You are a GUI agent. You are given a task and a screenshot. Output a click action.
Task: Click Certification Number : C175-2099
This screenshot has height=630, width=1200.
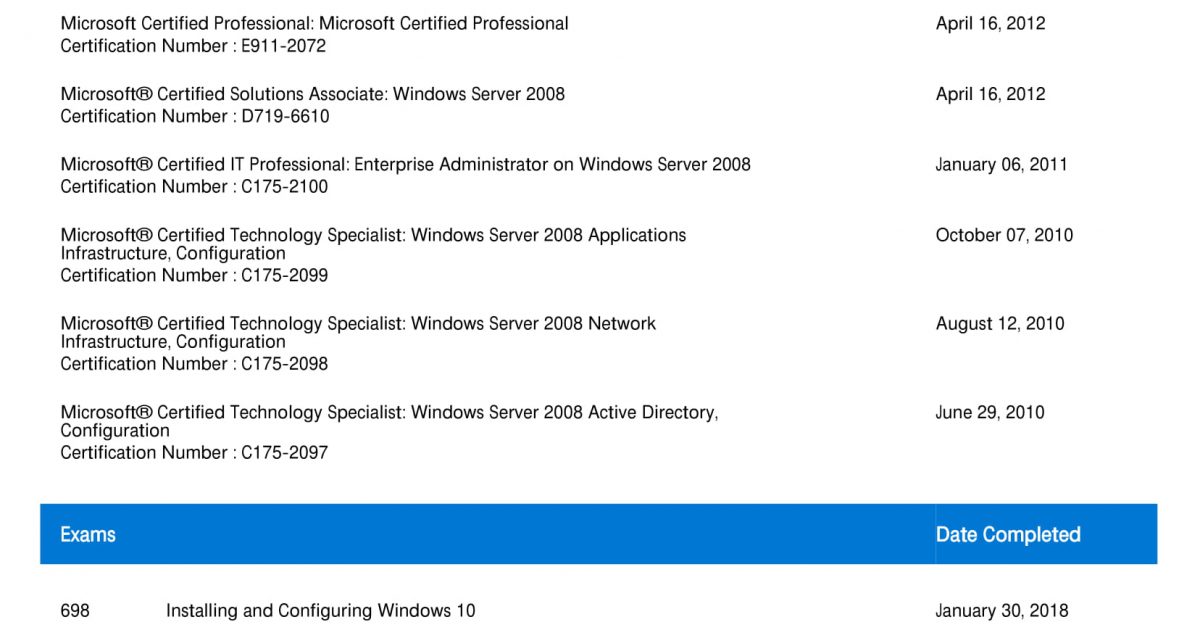pos(194,275)
